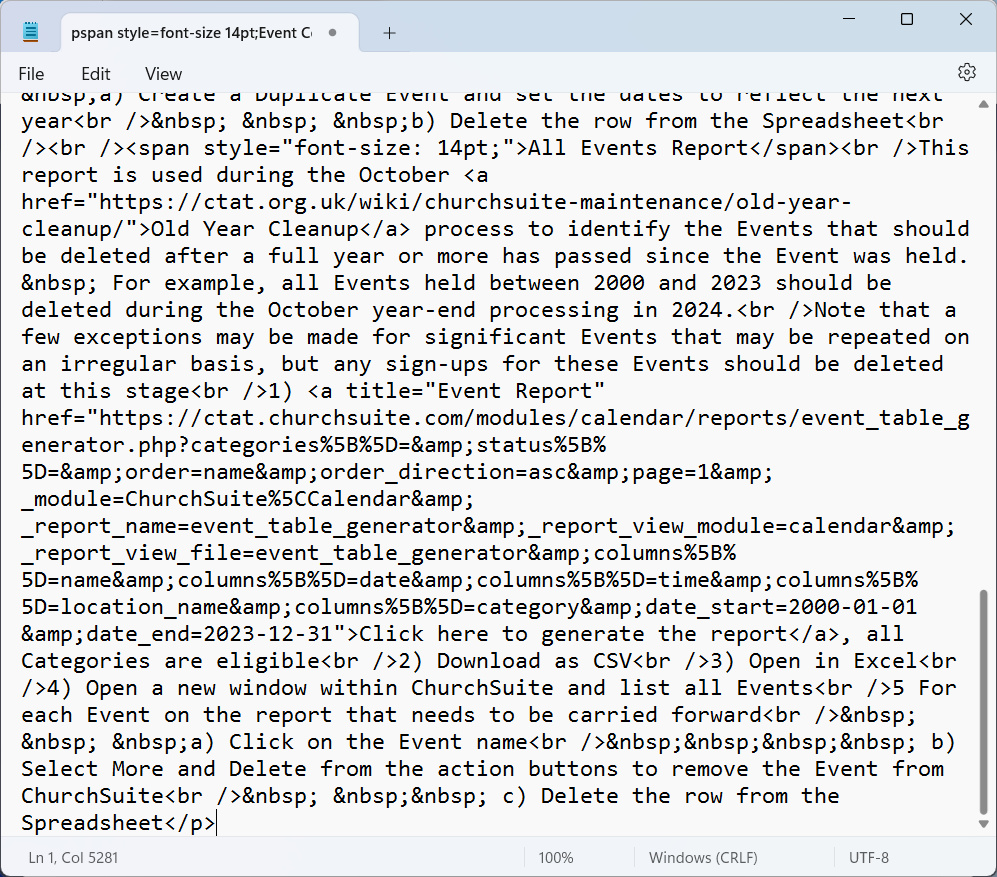Close the Notepad window

tap(966, 19)
